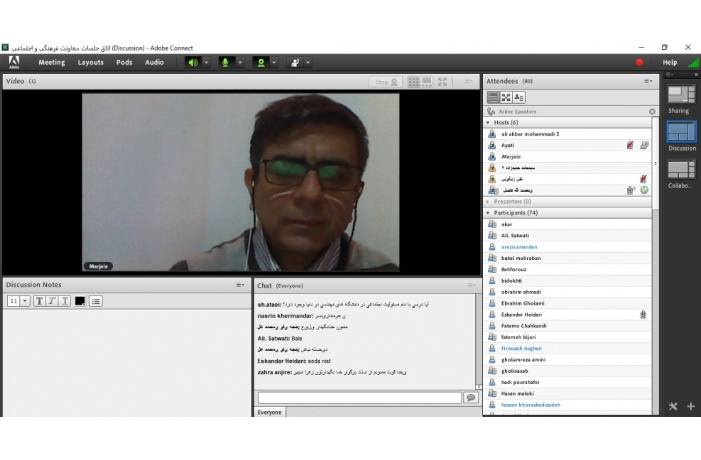
Task: Collapse the Participants (74) group
Action: point(488,213)
